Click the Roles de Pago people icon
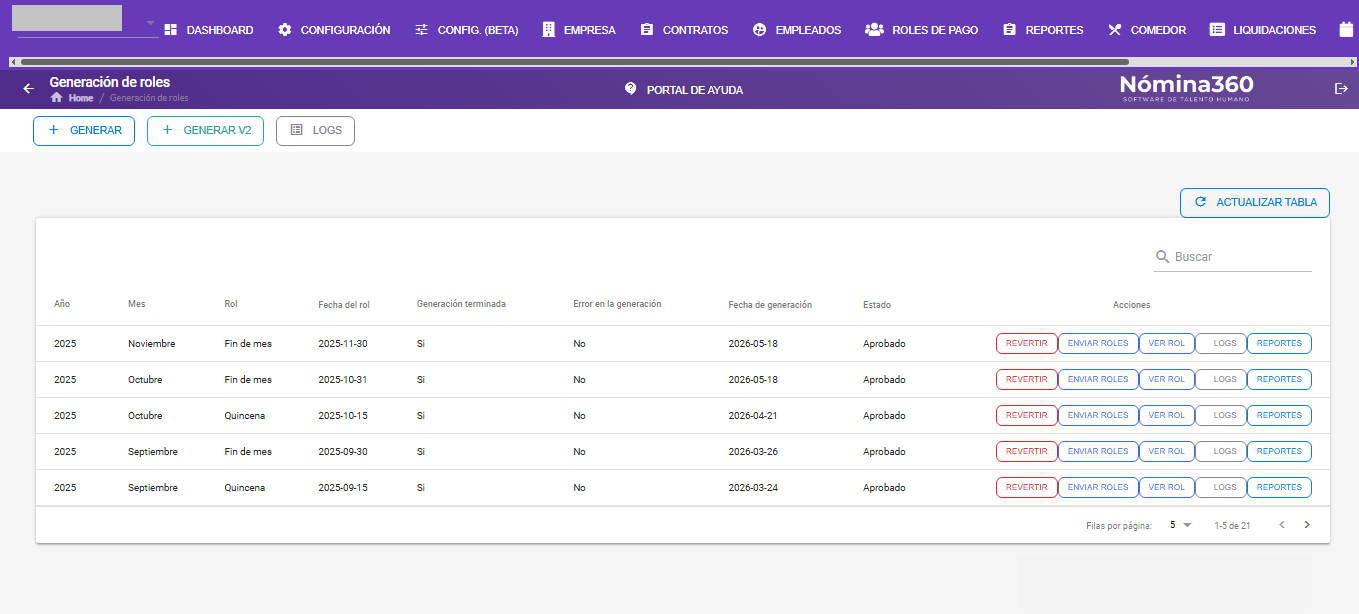The height and width of the screenshot is (614, 1359). (x=874, y=30)
